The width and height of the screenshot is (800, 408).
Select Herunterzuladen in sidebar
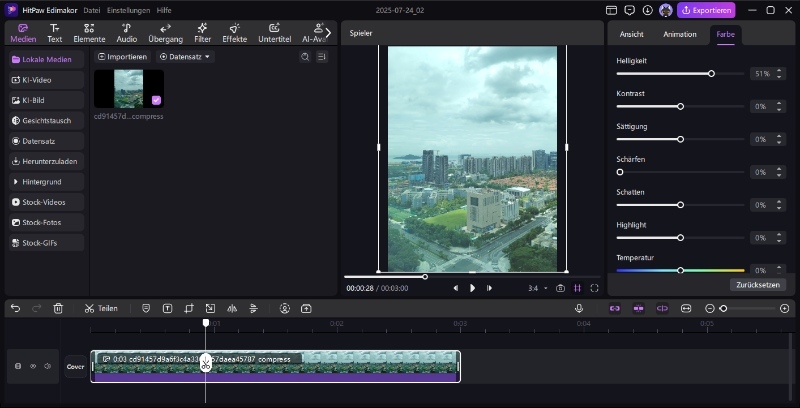[46, 162]
